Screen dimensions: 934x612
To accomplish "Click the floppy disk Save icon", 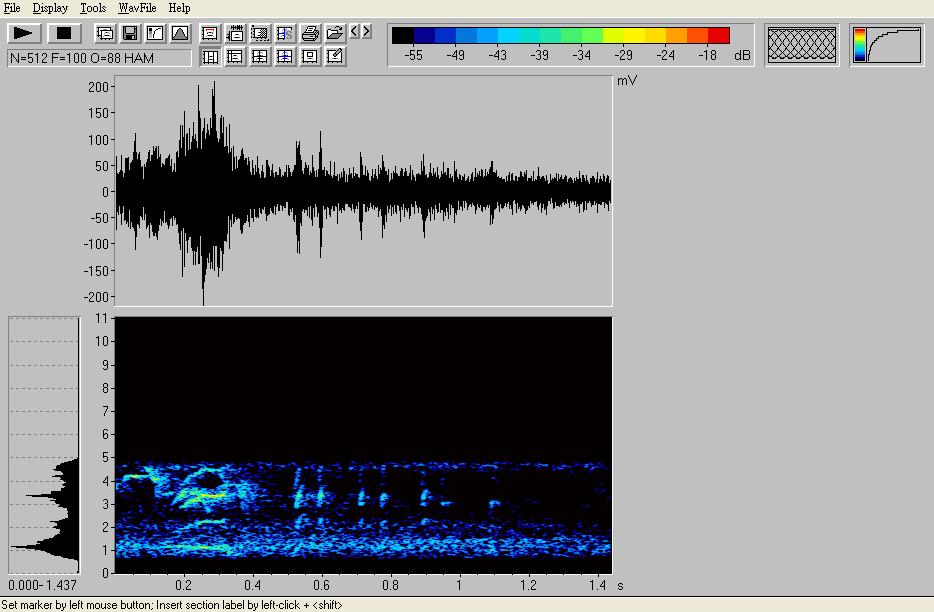I will pos(130,33).
